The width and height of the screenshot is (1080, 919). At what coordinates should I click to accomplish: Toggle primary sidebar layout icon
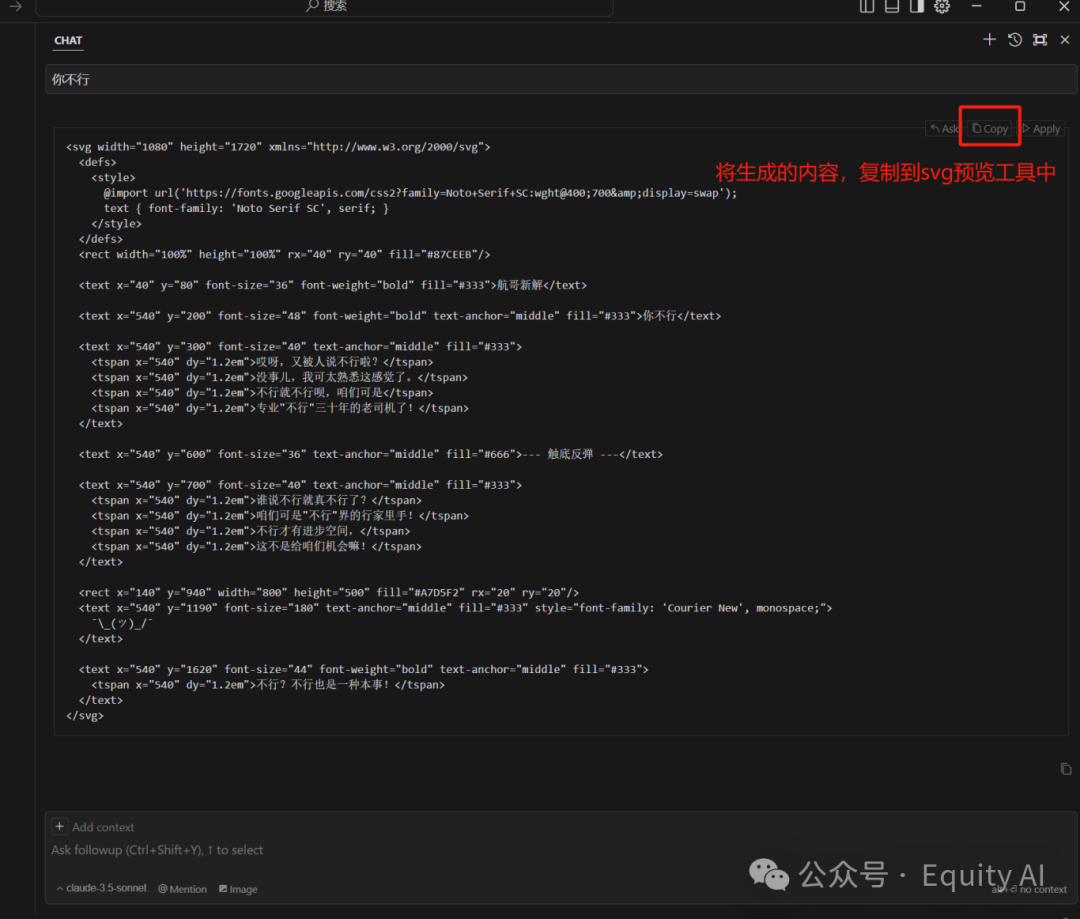coord(867,7)
